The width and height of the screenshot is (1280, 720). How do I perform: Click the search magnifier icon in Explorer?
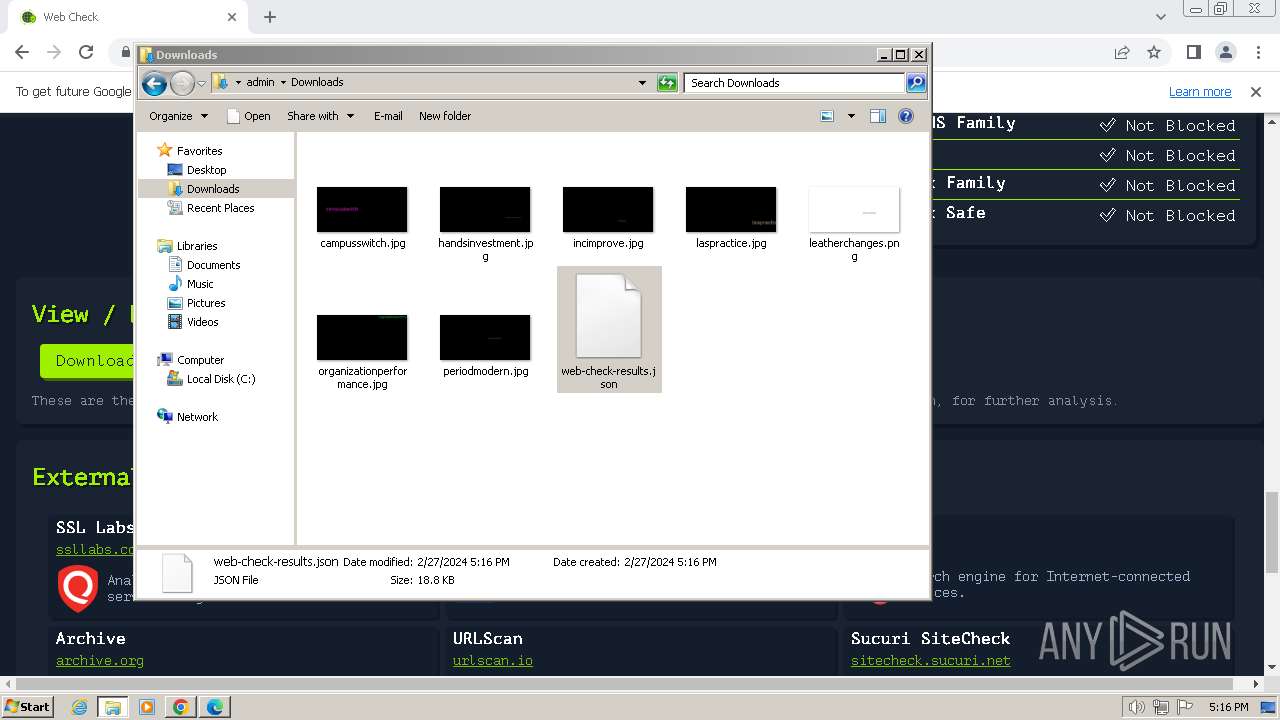(916, 83)
